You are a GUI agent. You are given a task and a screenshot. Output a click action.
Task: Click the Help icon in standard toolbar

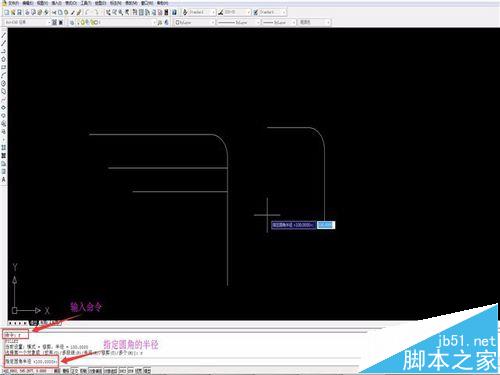click(x=174, y=12)
